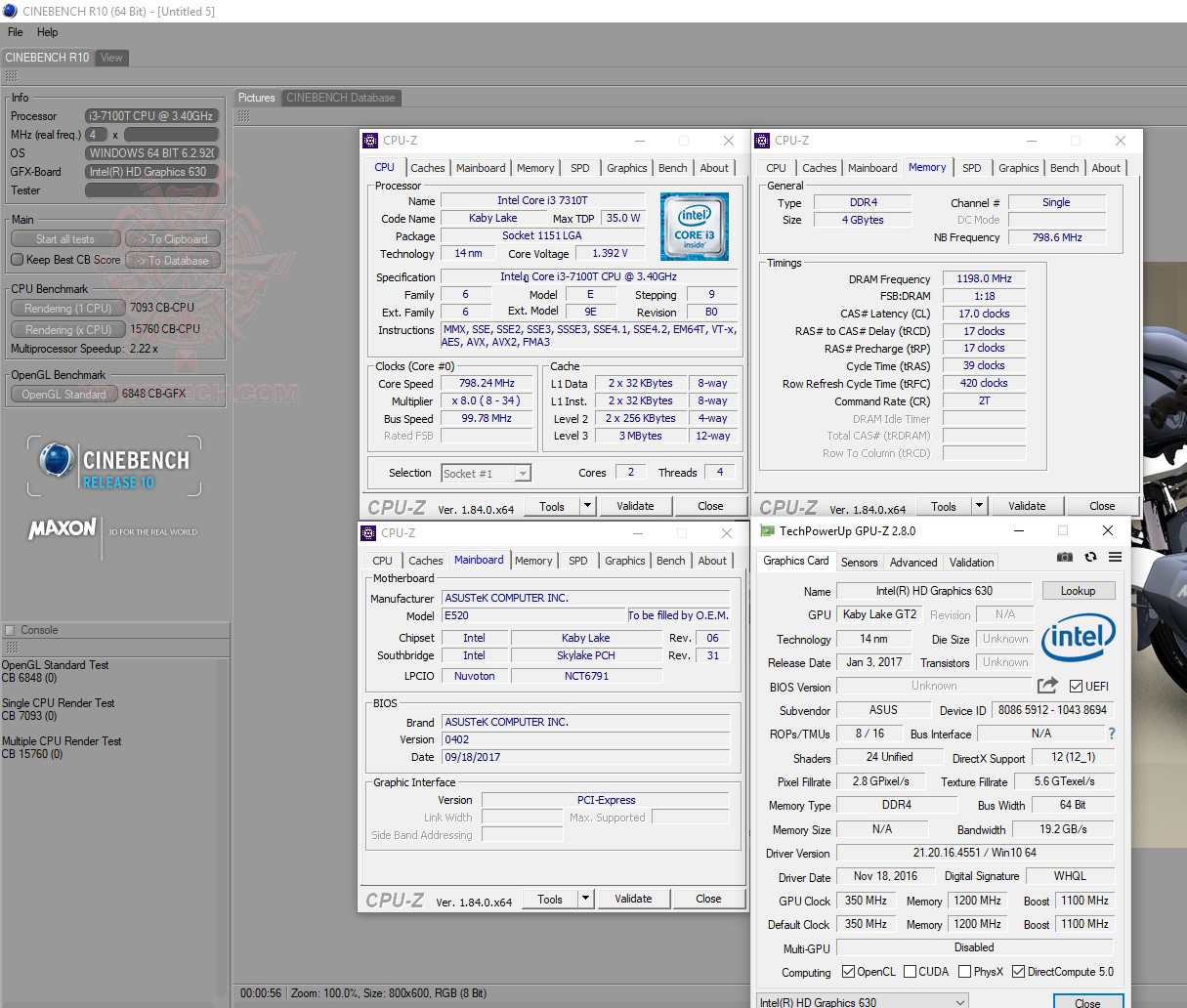Click the To Clipboard button
Viewport: 1187px width, 1008px height.
[174, 239]
